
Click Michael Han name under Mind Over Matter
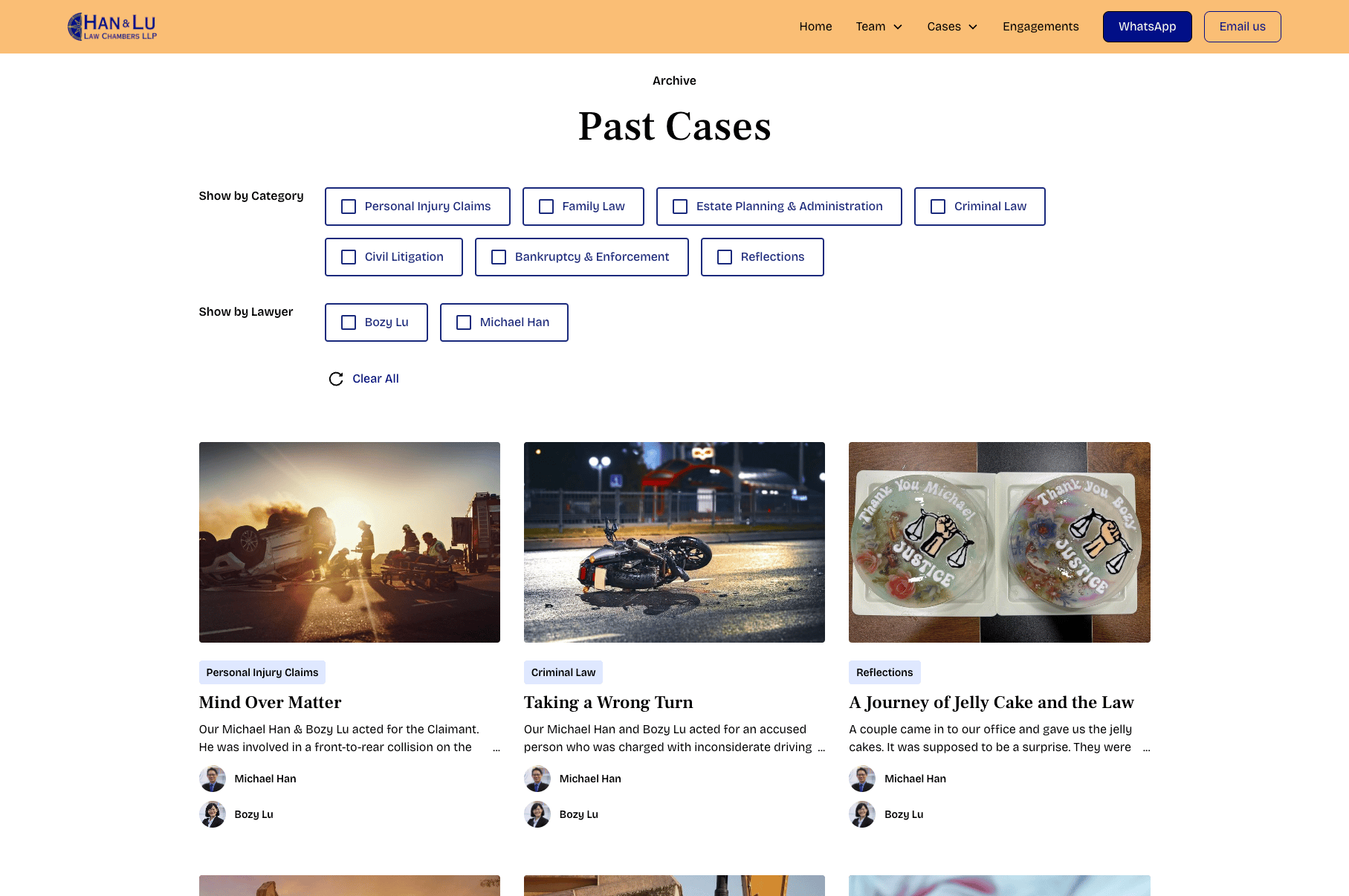(265, 779)
